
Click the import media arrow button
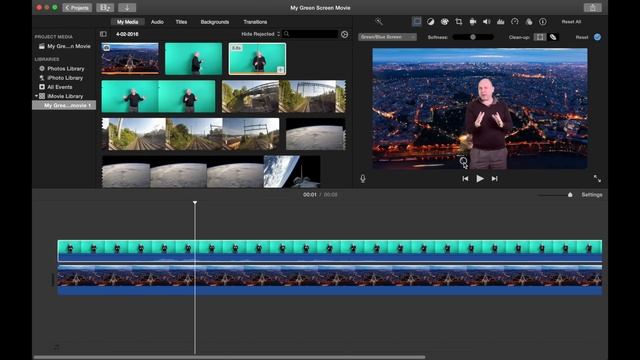pos(127,7)
